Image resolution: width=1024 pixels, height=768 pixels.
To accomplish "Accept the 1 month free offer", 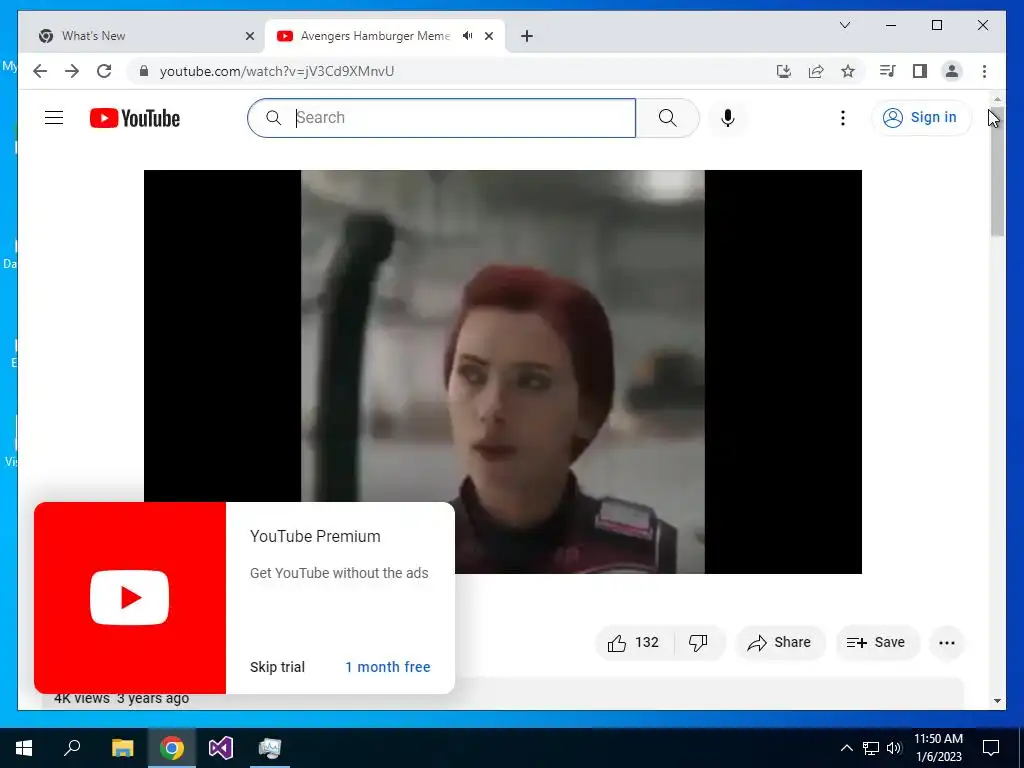I will coord(388,667).
